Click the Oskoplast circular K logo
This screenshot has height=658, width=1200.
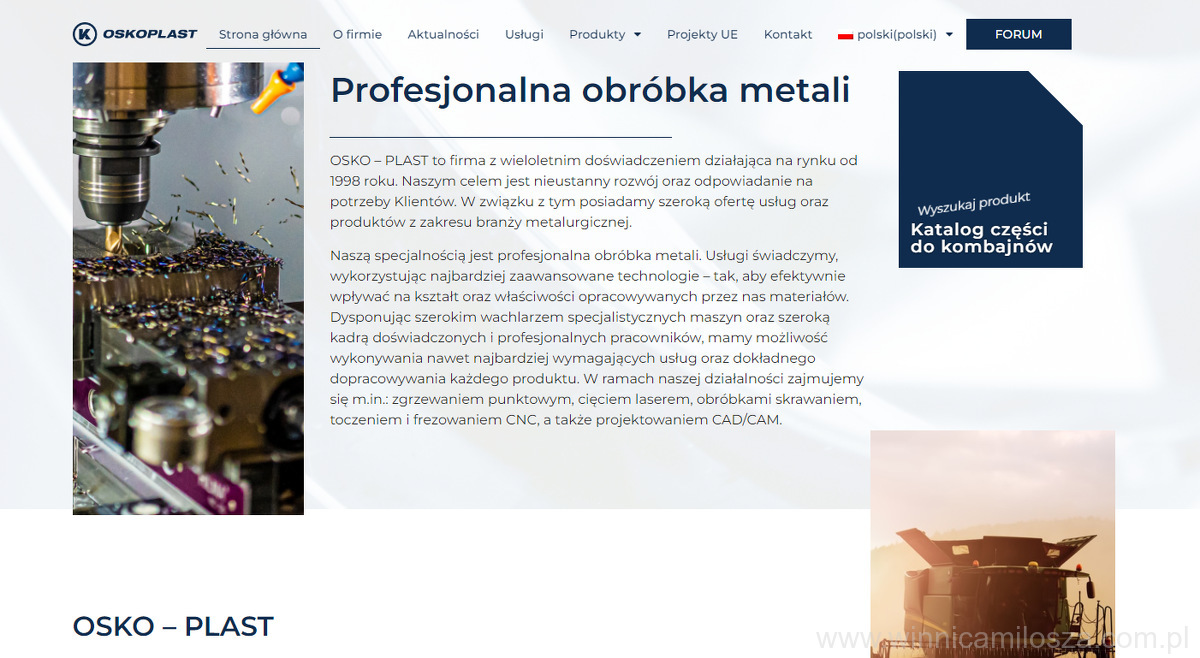(x=85, y=34)
